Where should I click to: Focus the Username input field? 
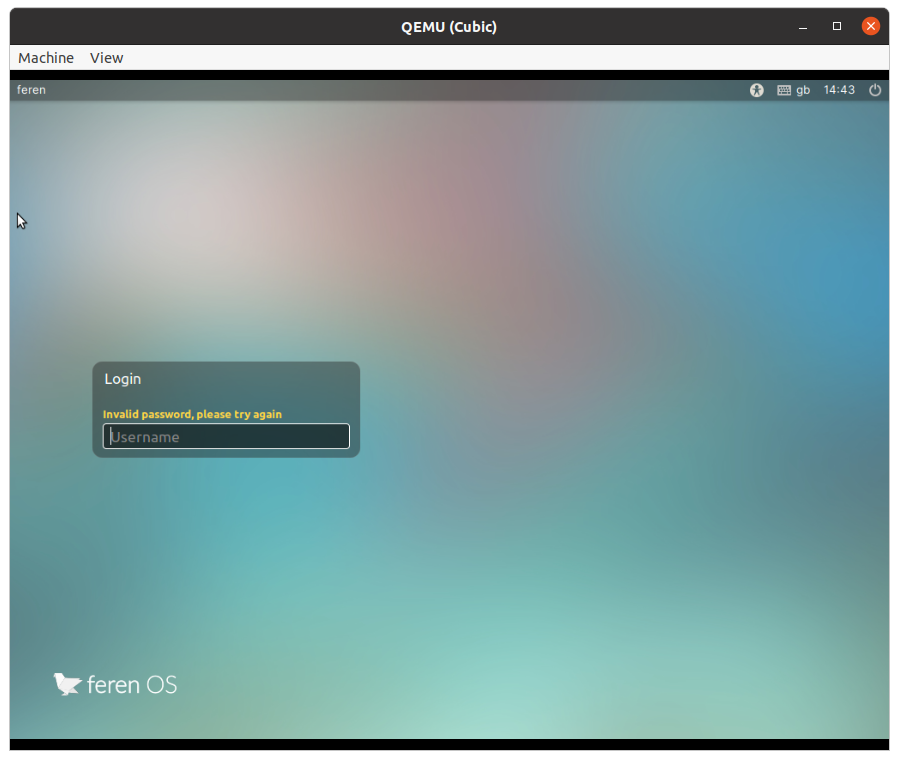point(225,436)
